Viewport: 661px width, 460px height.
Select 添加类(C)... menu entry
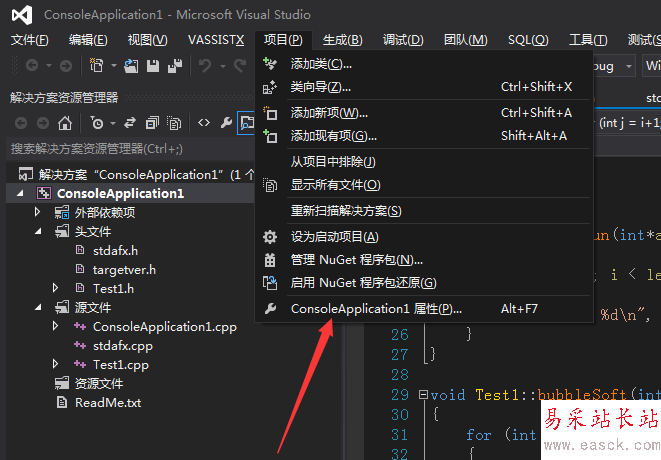coord(424,64)
